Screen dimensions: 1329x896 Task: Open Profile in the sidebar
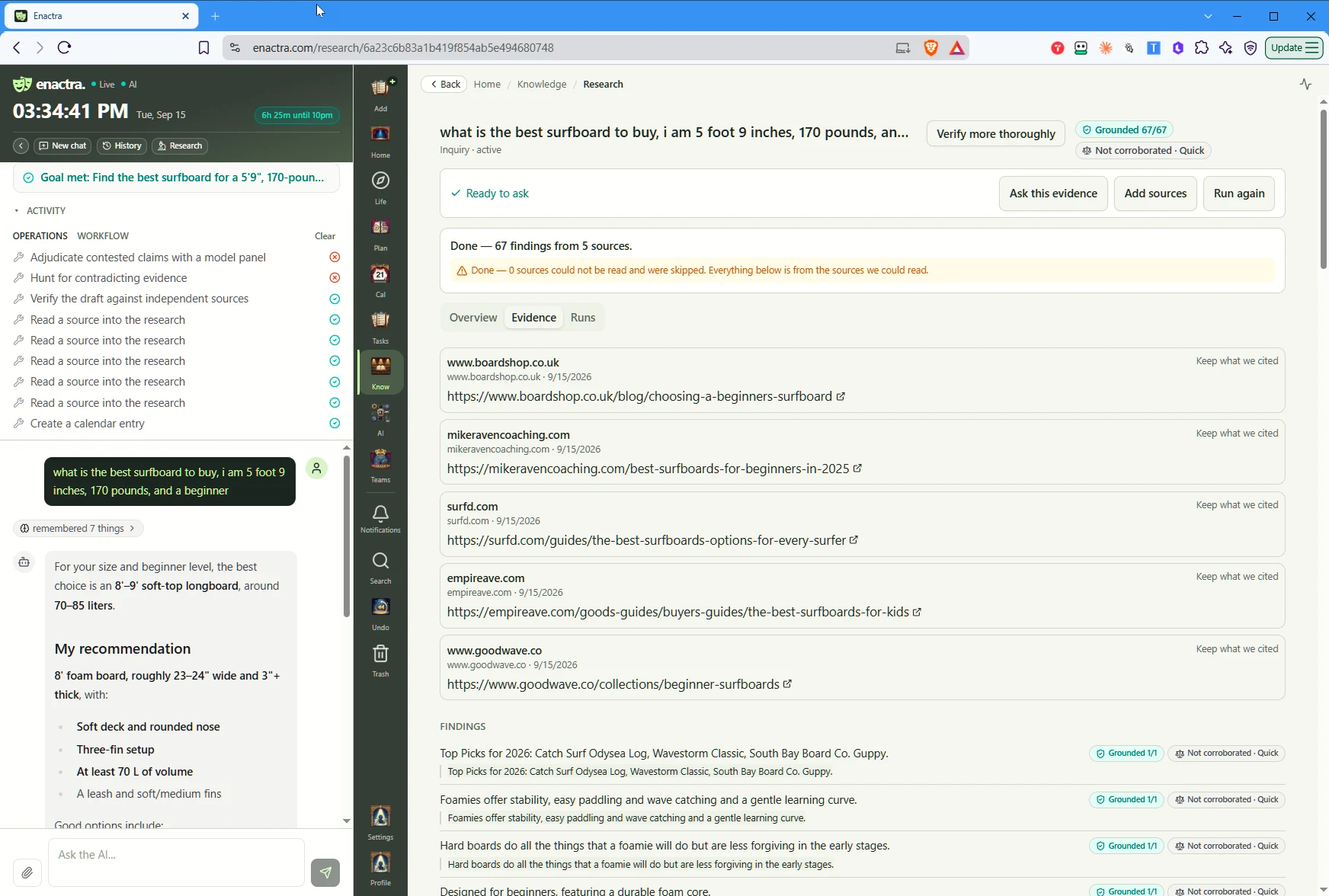point(380,869)
